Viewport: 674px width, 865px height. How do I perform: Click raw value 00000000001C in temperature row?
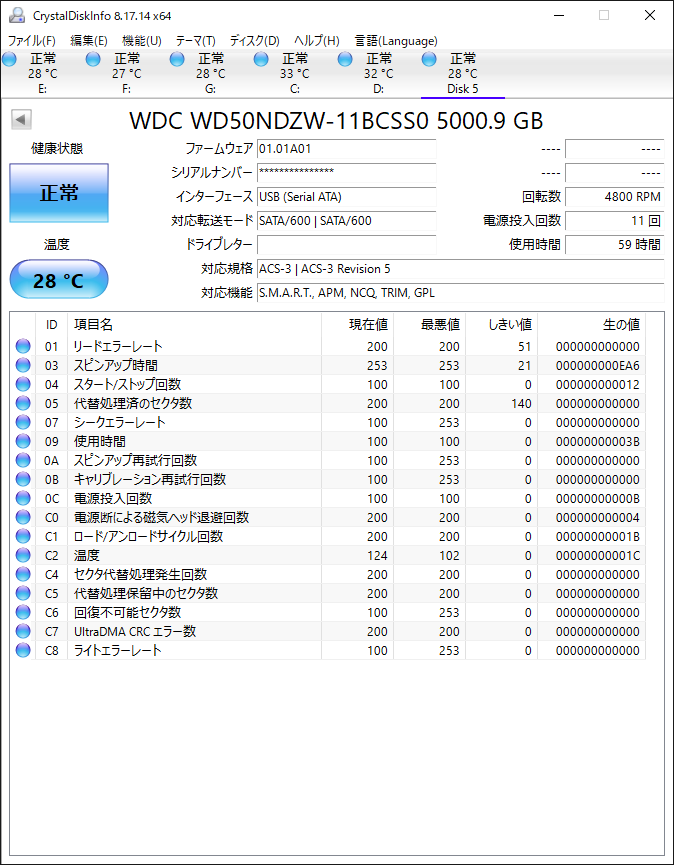pos(597,556)
